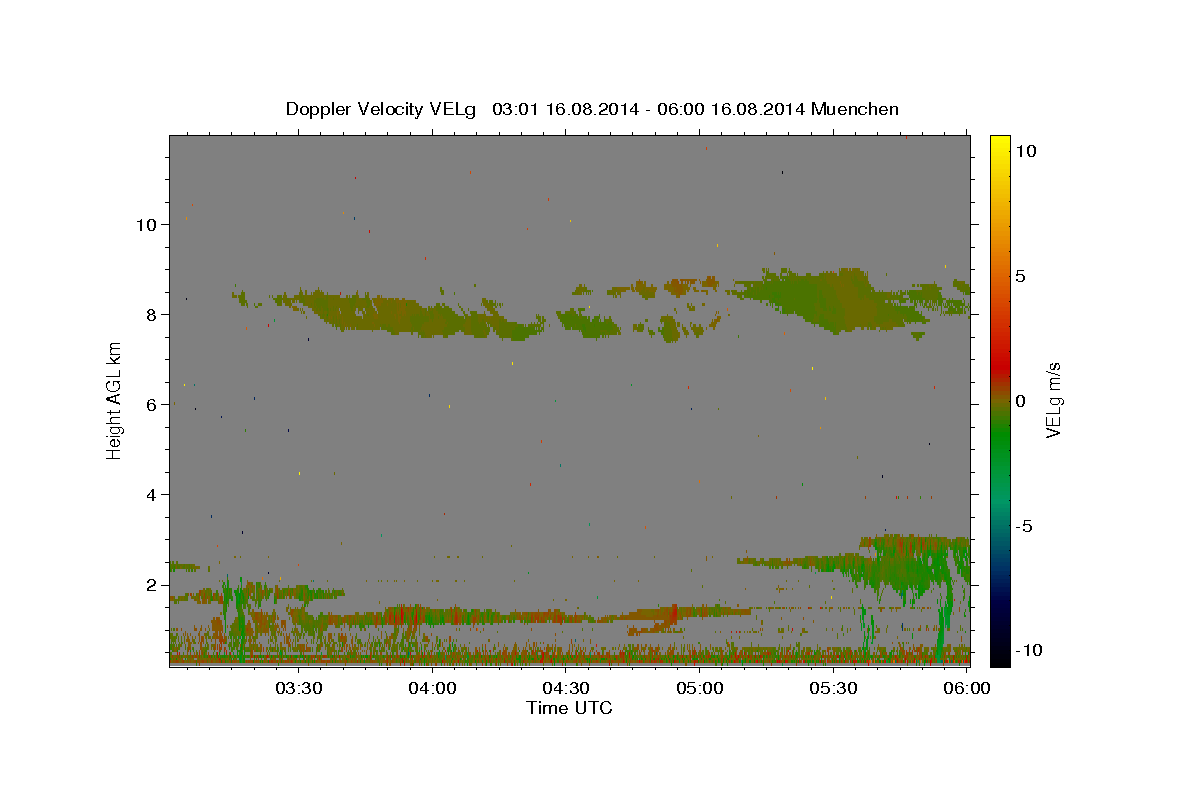1200x800 pixels.
Task: Click the 05:30 time tick label
Action: click(x=833, y=688)
